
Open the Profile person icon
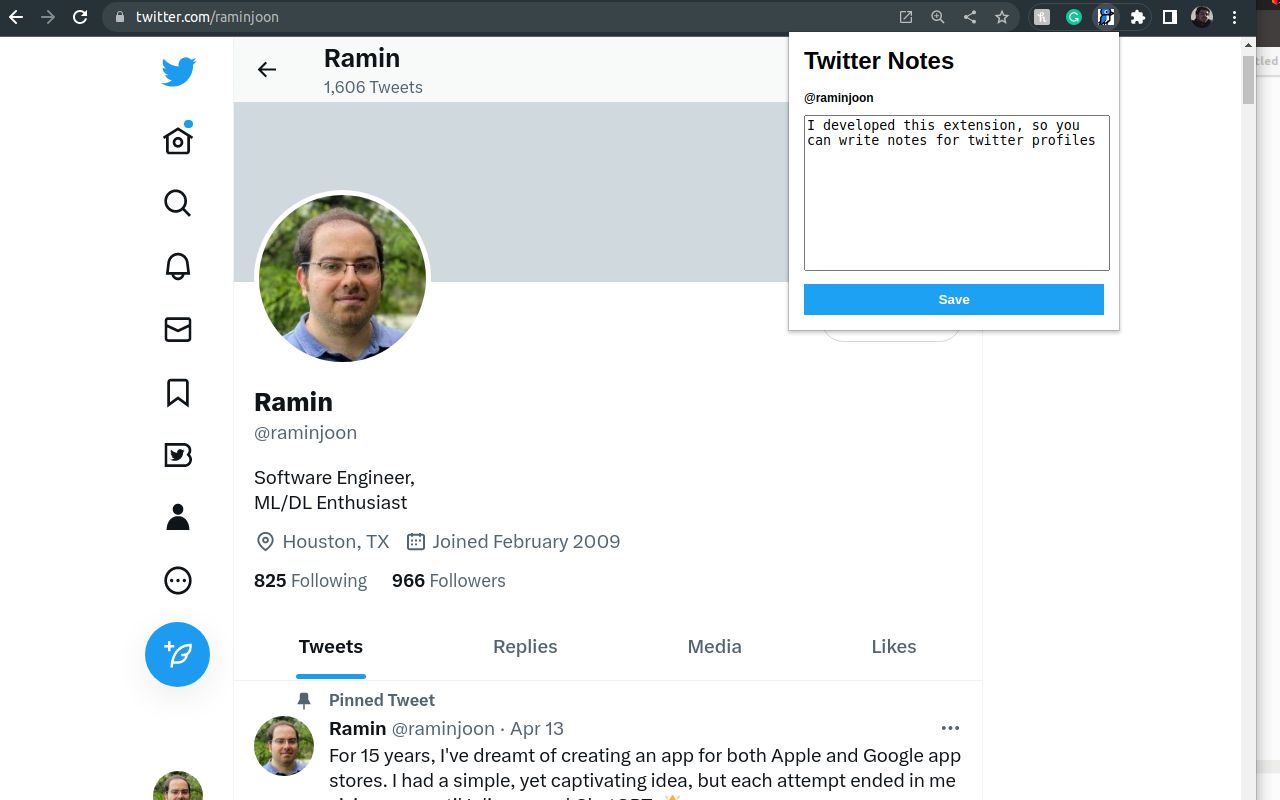point(177,516)
